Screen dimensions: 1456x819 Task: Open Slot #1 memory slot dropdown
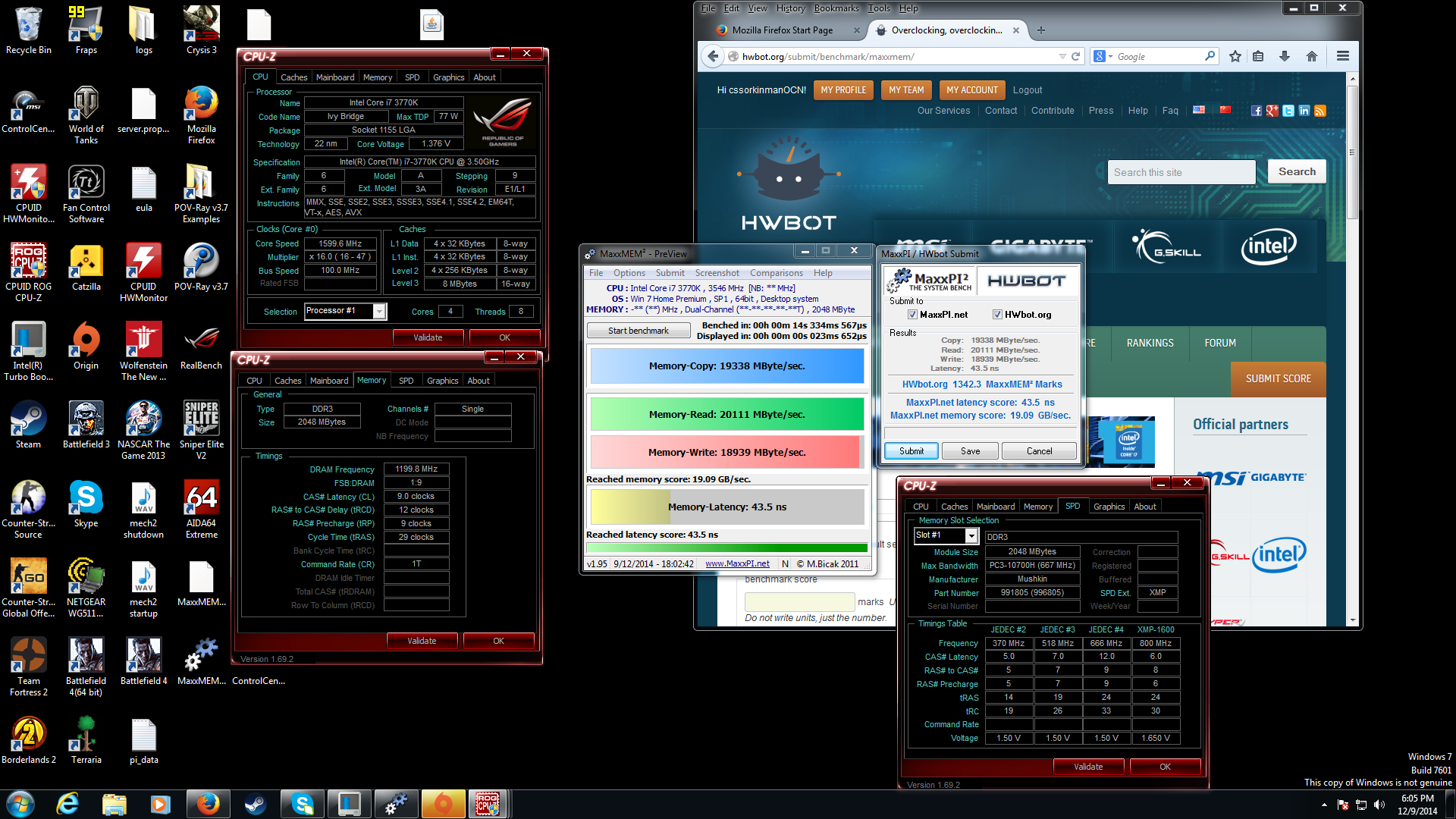(971, 536)
